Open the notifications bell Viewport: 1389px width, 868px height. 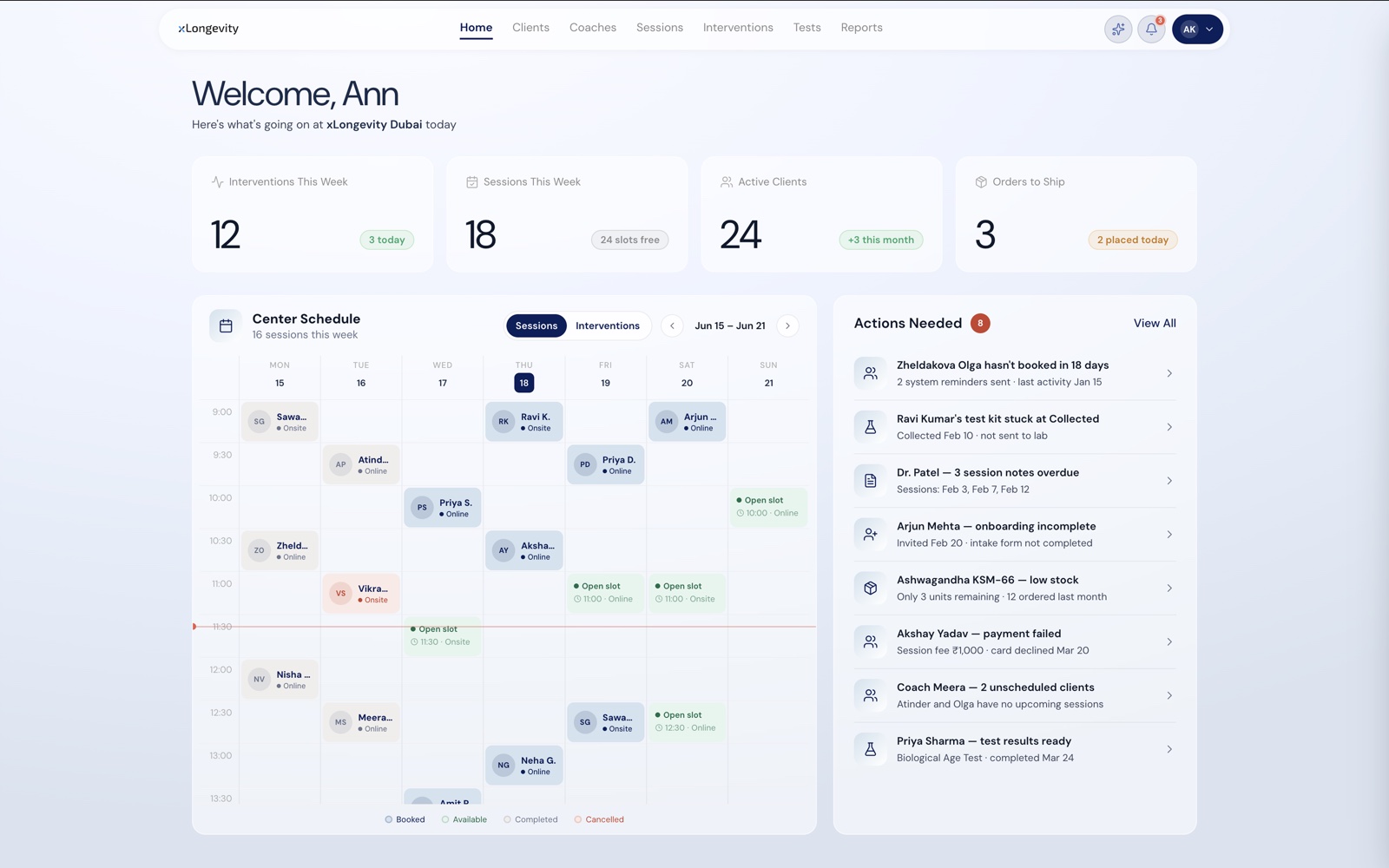(x=1151, y=30)
